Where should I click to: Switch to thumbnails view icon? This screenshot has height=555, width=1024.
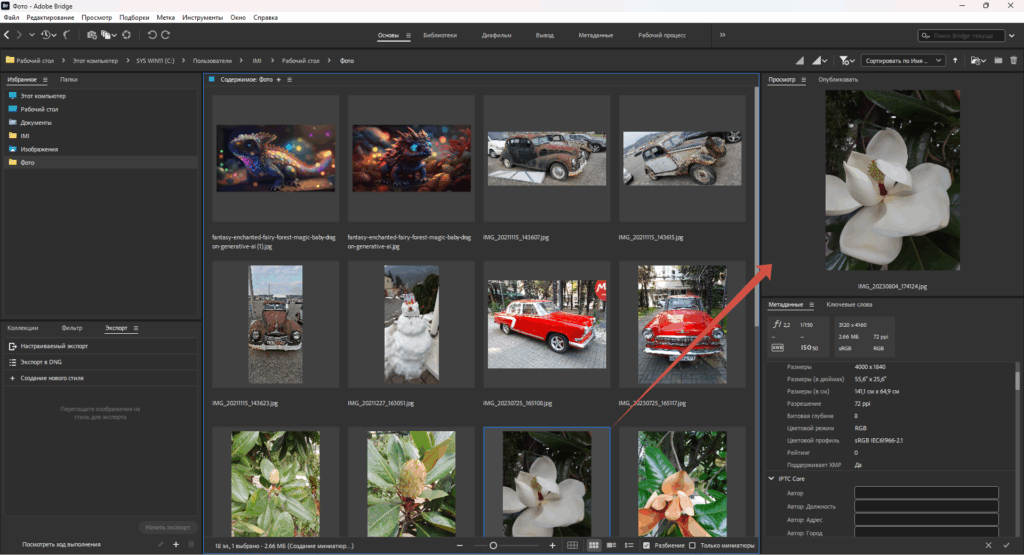(593, 546)
